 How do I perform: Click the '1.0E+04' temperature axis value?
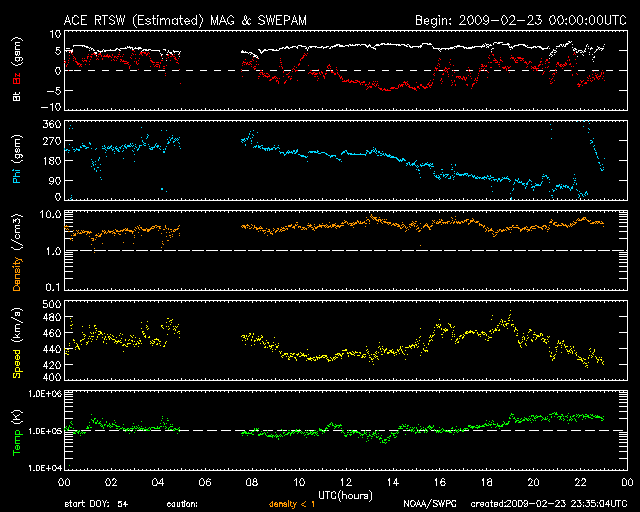point(45,468)
